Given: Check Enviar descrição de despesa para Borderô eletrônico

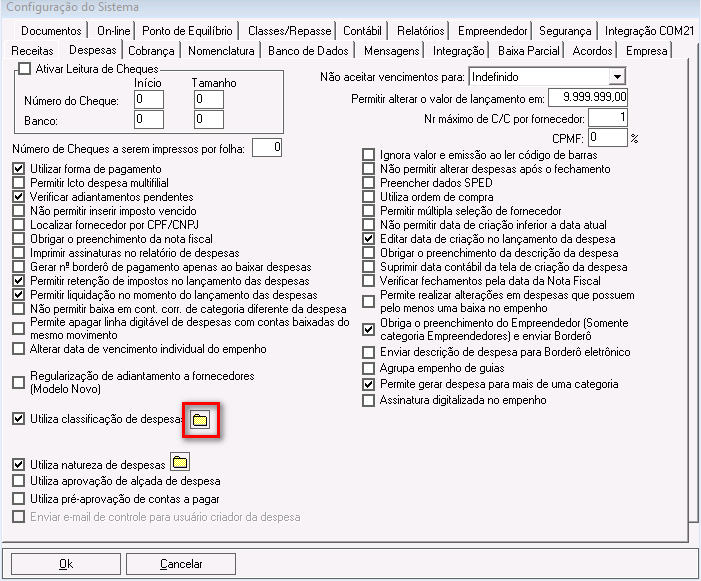Looking at the screenshot, I should 368,352.
